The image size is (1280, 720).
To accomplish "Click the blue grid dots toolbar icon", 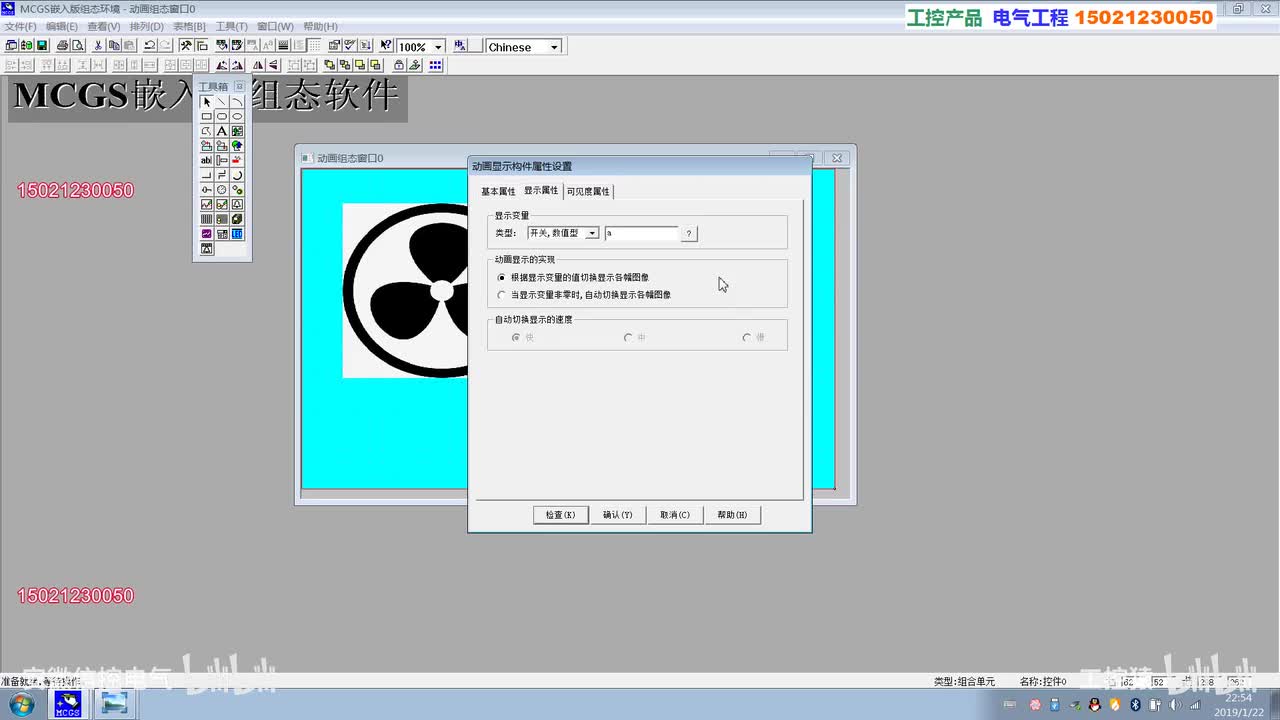I will click(436, 65).
